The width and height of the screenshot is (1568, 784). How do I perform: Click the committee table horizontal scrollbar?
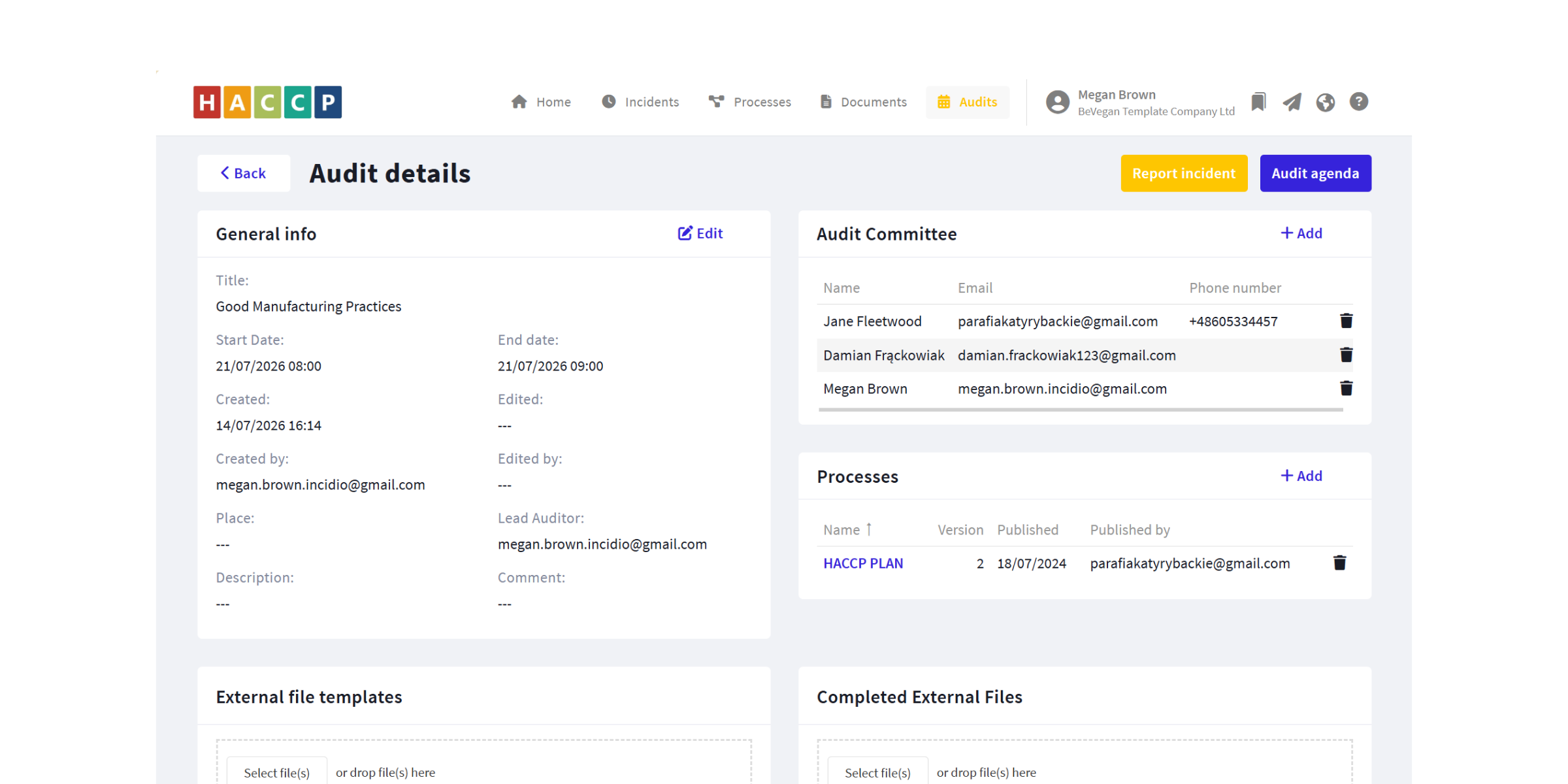pos(1081,410)
